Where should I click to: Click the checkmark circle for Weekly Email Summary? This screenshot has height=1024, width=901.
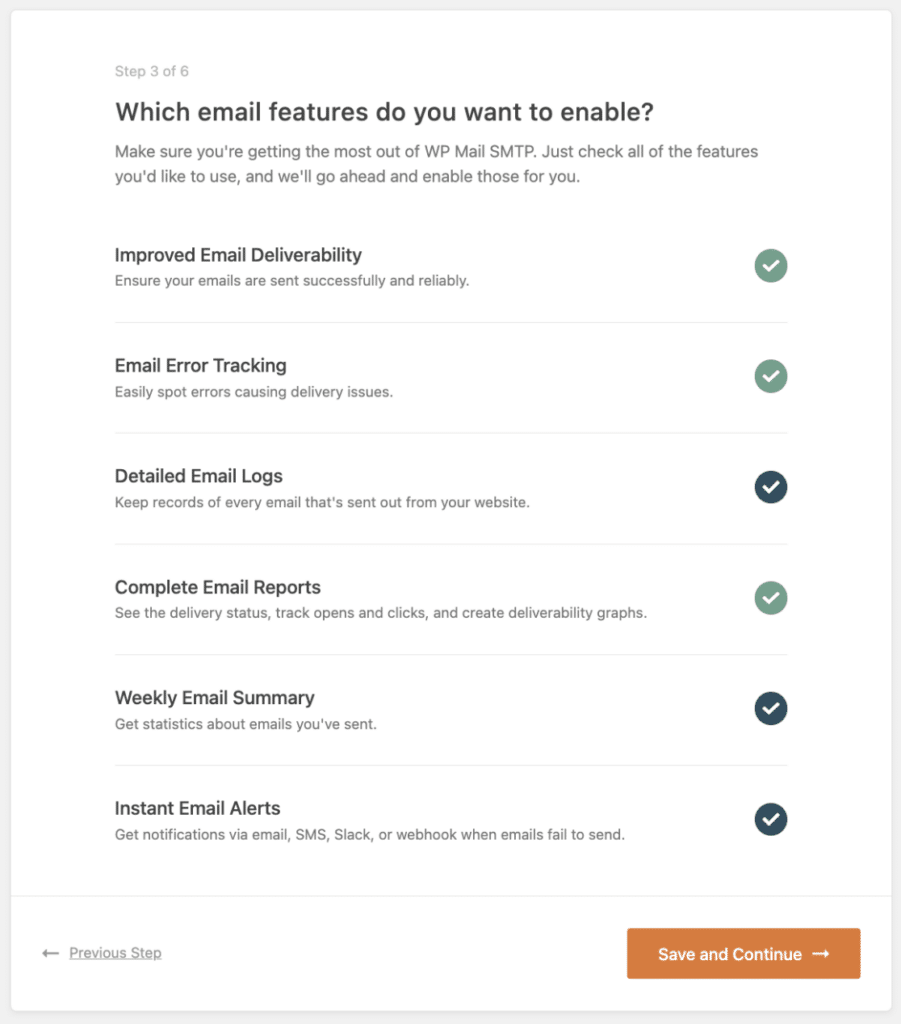[770, 708]
